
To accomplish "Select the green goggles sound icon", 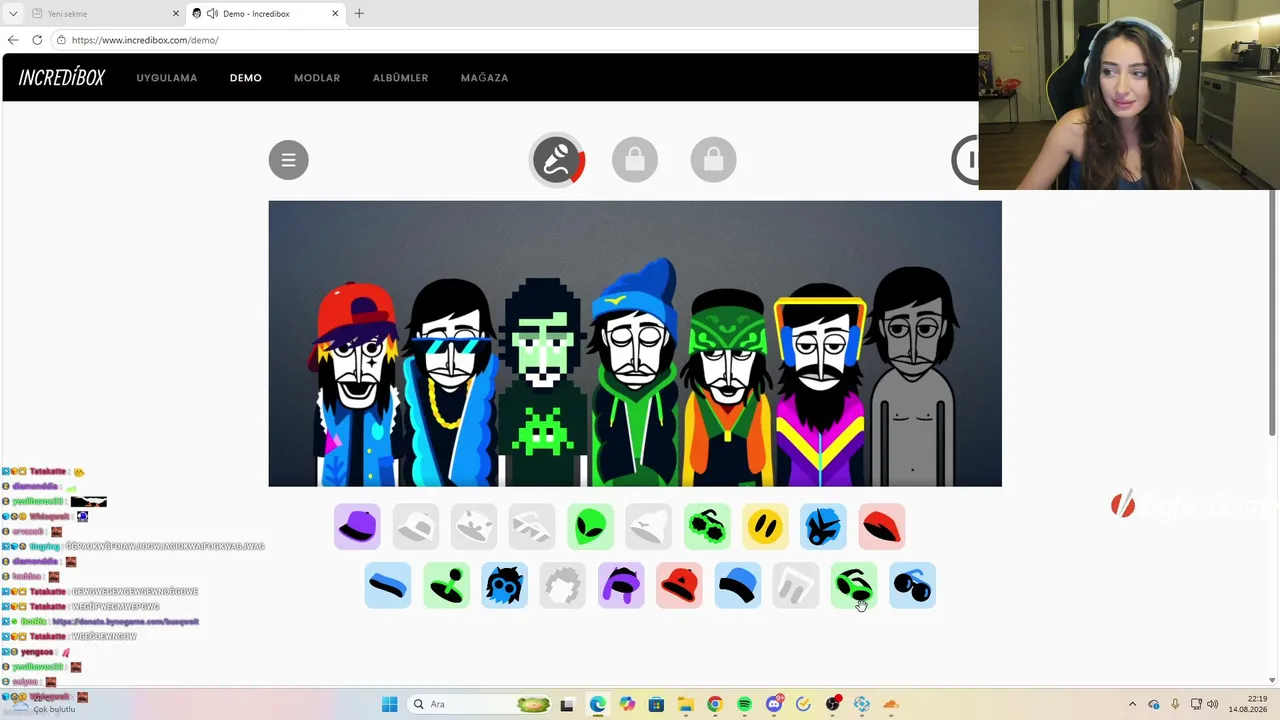I will click(854, 585).
